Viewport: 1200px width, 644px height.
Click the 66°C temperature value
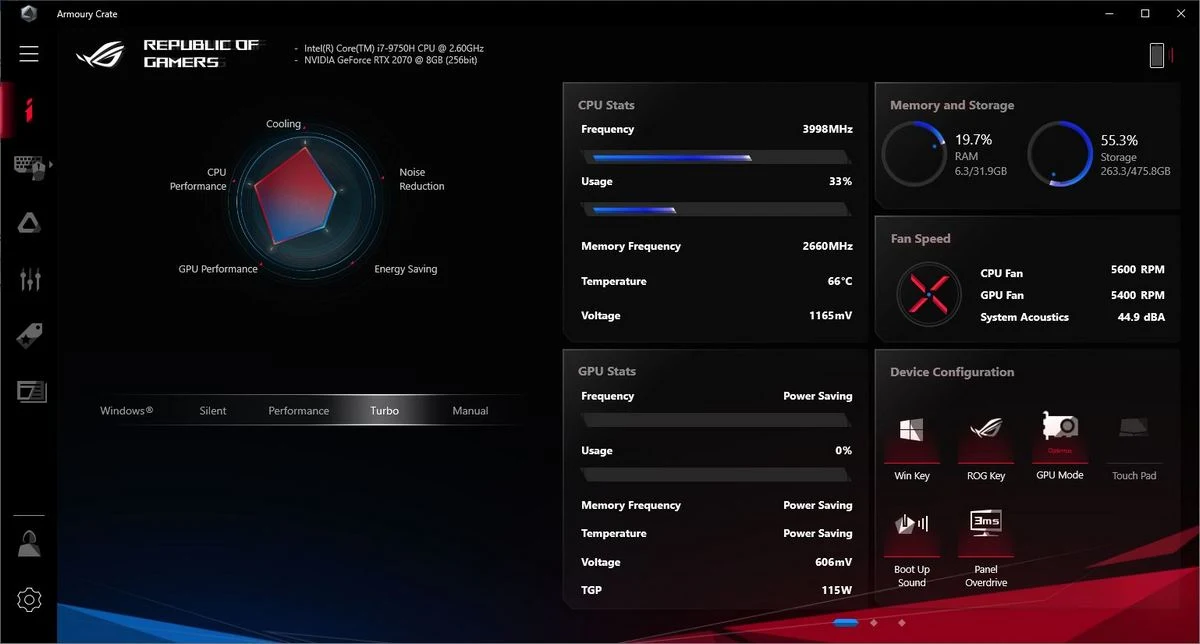click(840, 281)
